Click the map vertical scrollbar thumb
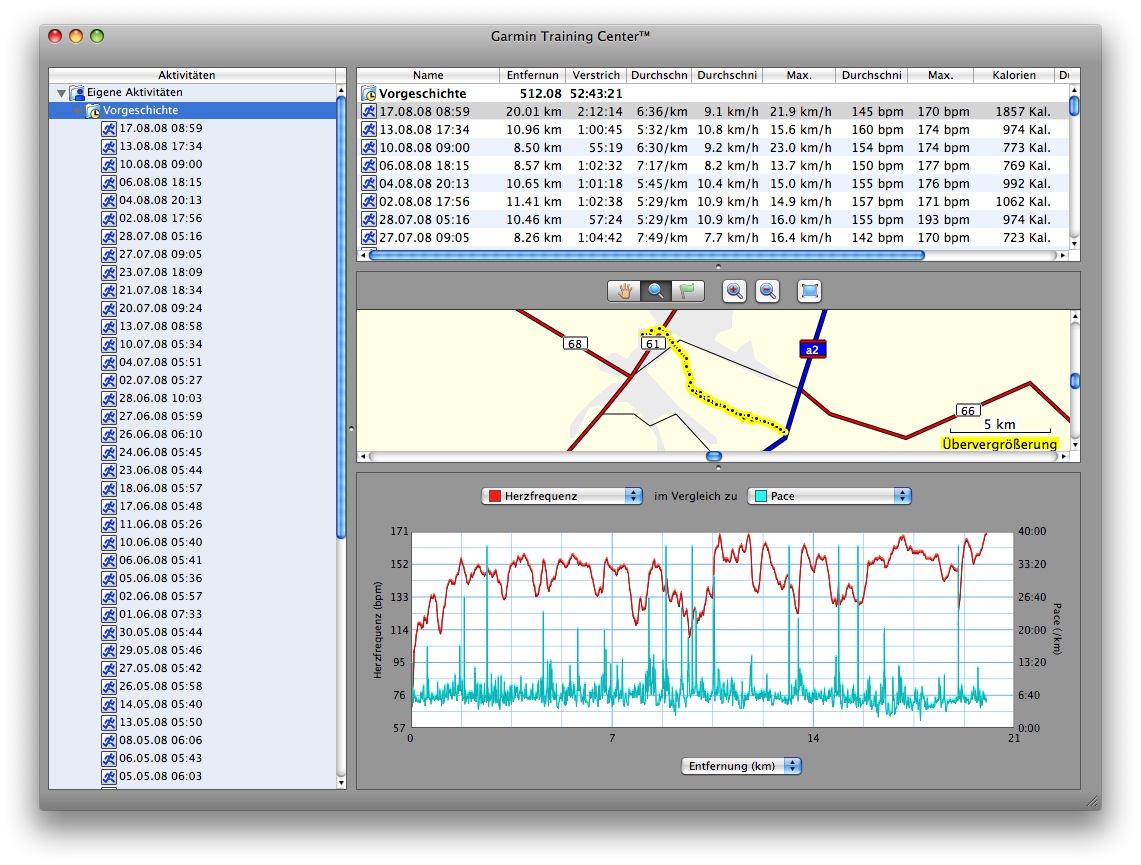This screenshot has width=1141, height=865. 1075,381
